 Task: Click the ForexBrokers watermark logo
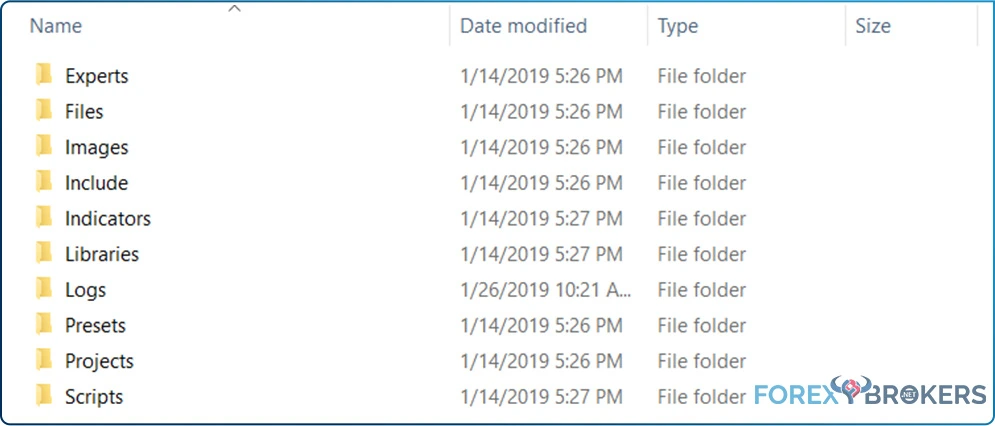(870, 391)
